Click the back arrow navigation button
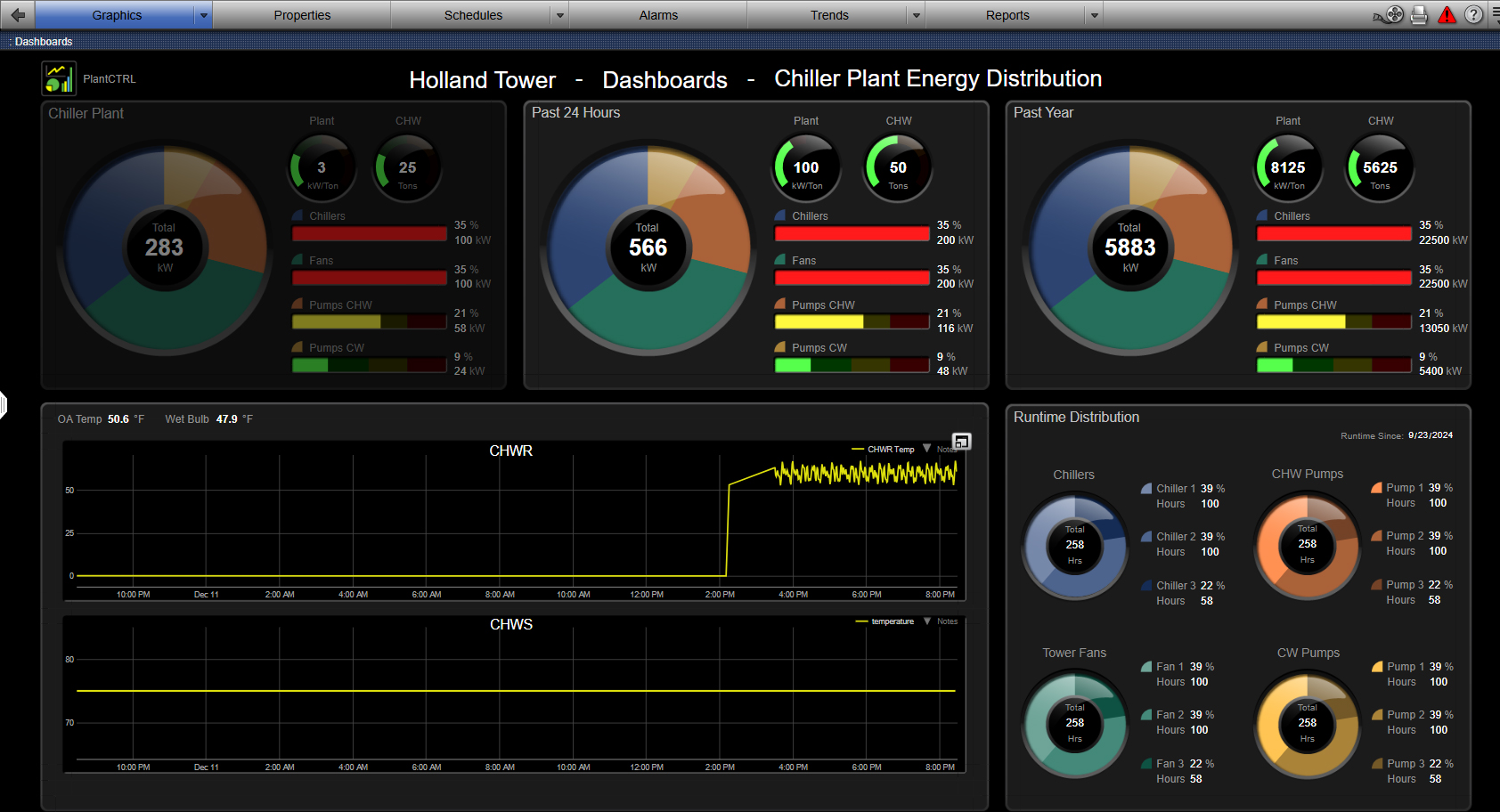 [17, 15]
